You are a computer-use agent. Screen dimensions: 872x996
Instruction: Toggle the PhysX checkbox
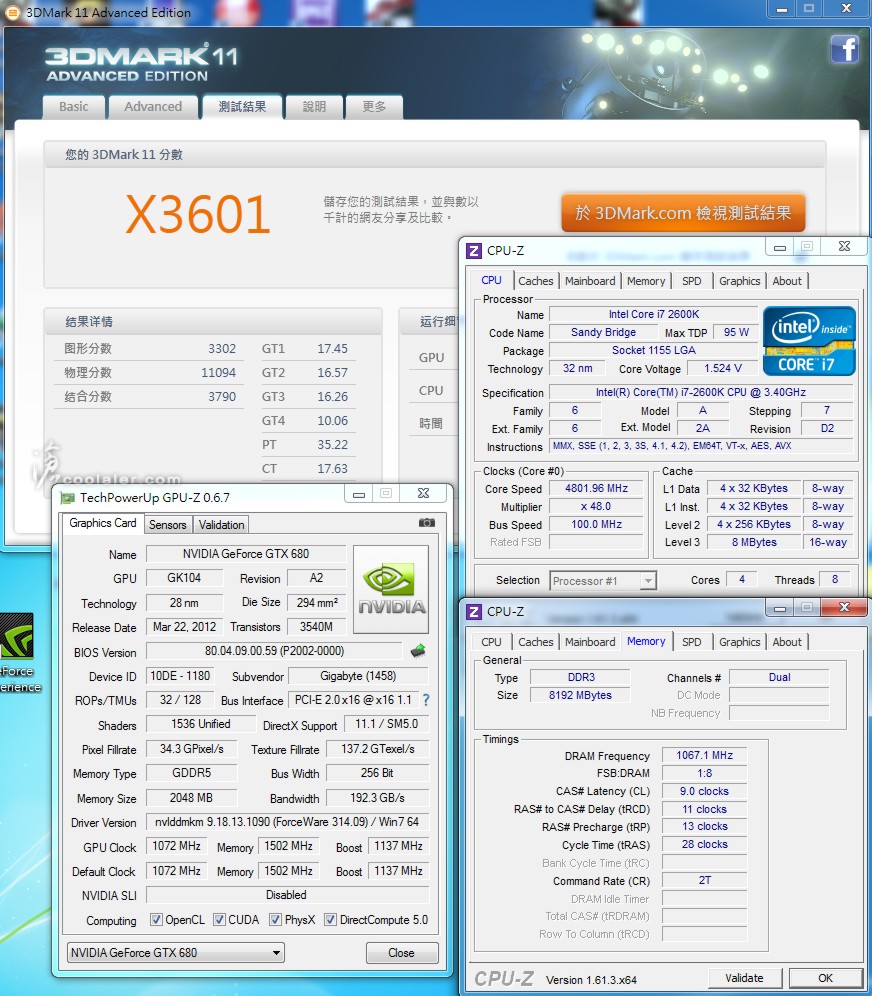276,919
